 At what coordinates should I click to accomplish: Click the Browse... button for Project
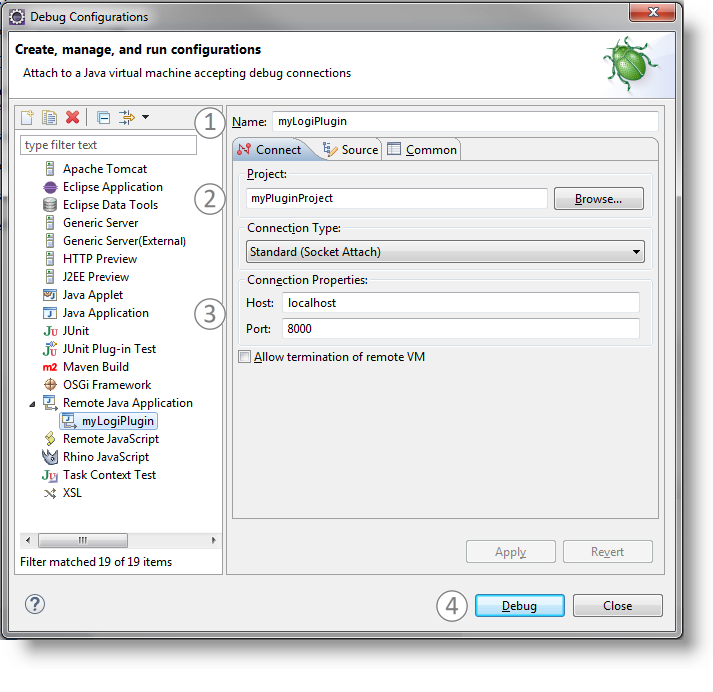(x=598, y=199)
